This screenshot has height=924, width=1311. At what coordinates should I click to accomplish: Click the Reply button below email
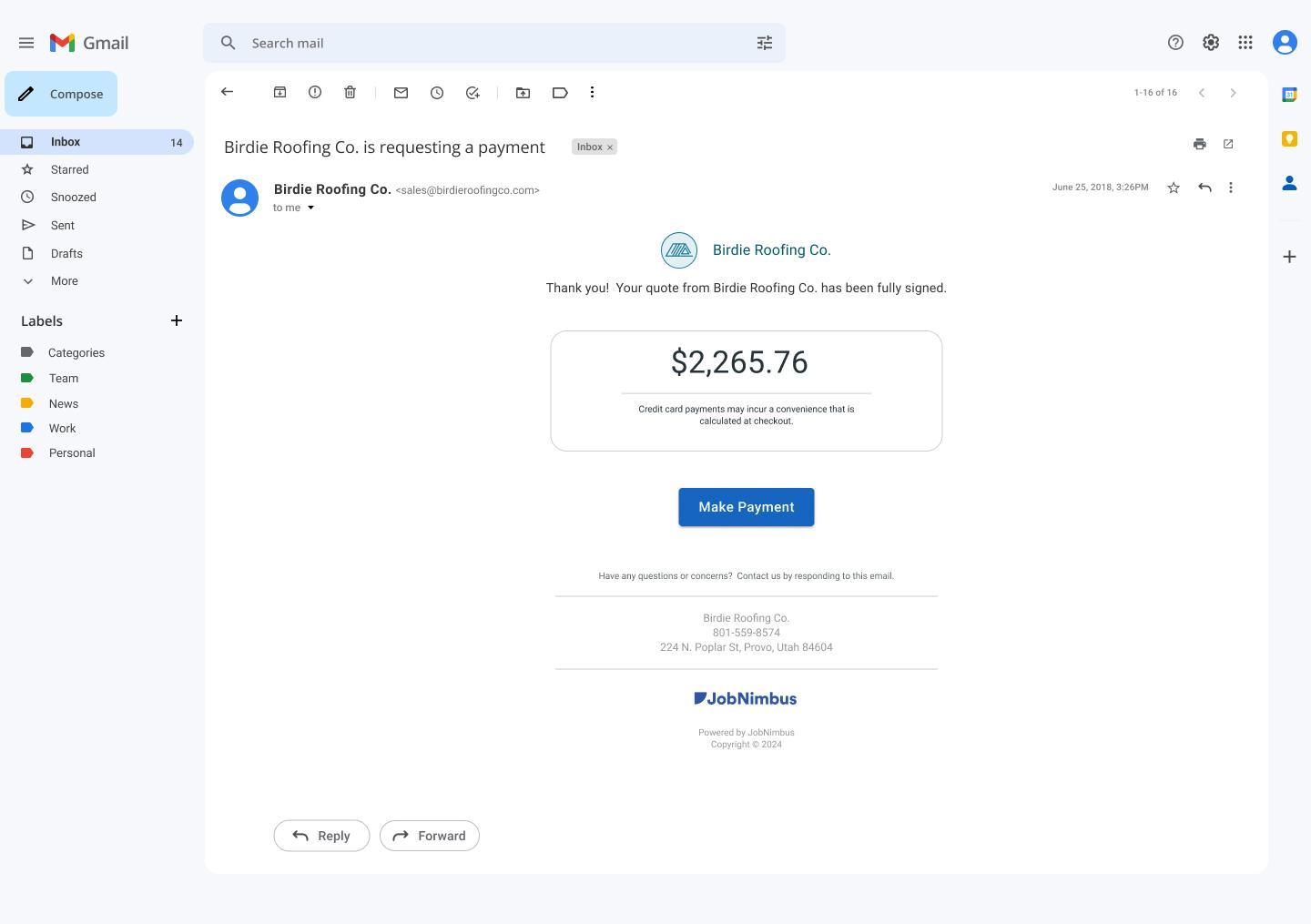321,836
